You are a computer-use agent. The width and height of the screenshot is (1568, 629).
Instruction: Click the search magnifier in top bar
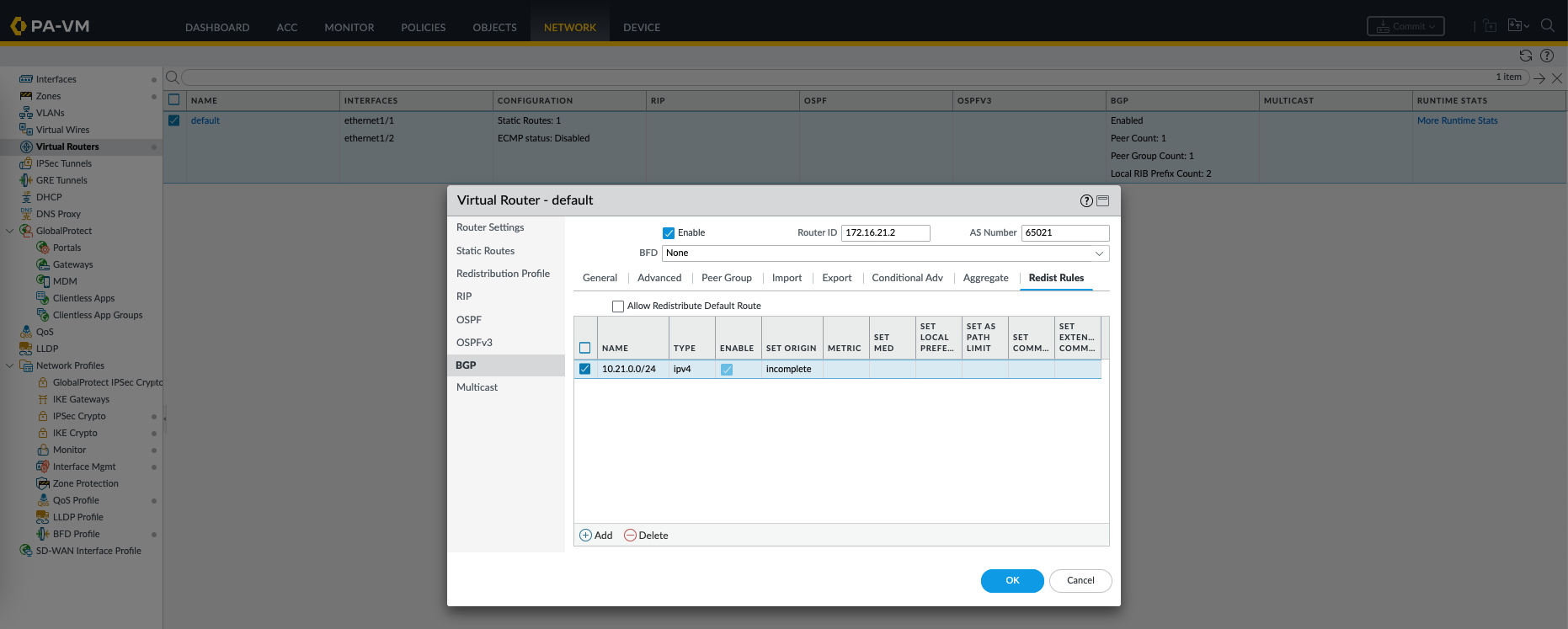pyautogui.click(x=1547, y=25)
